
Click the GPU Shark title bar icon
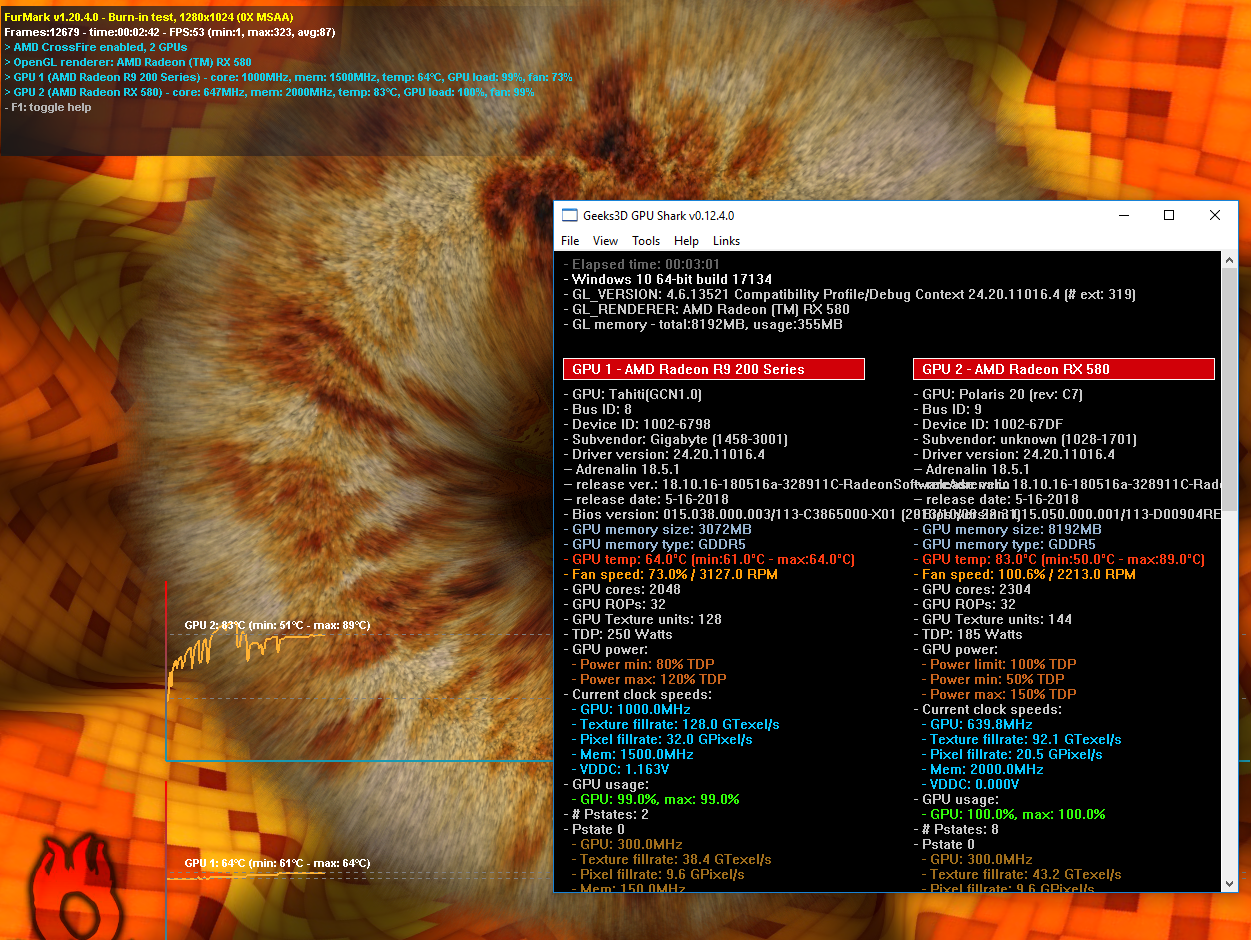tap(569, 215)
